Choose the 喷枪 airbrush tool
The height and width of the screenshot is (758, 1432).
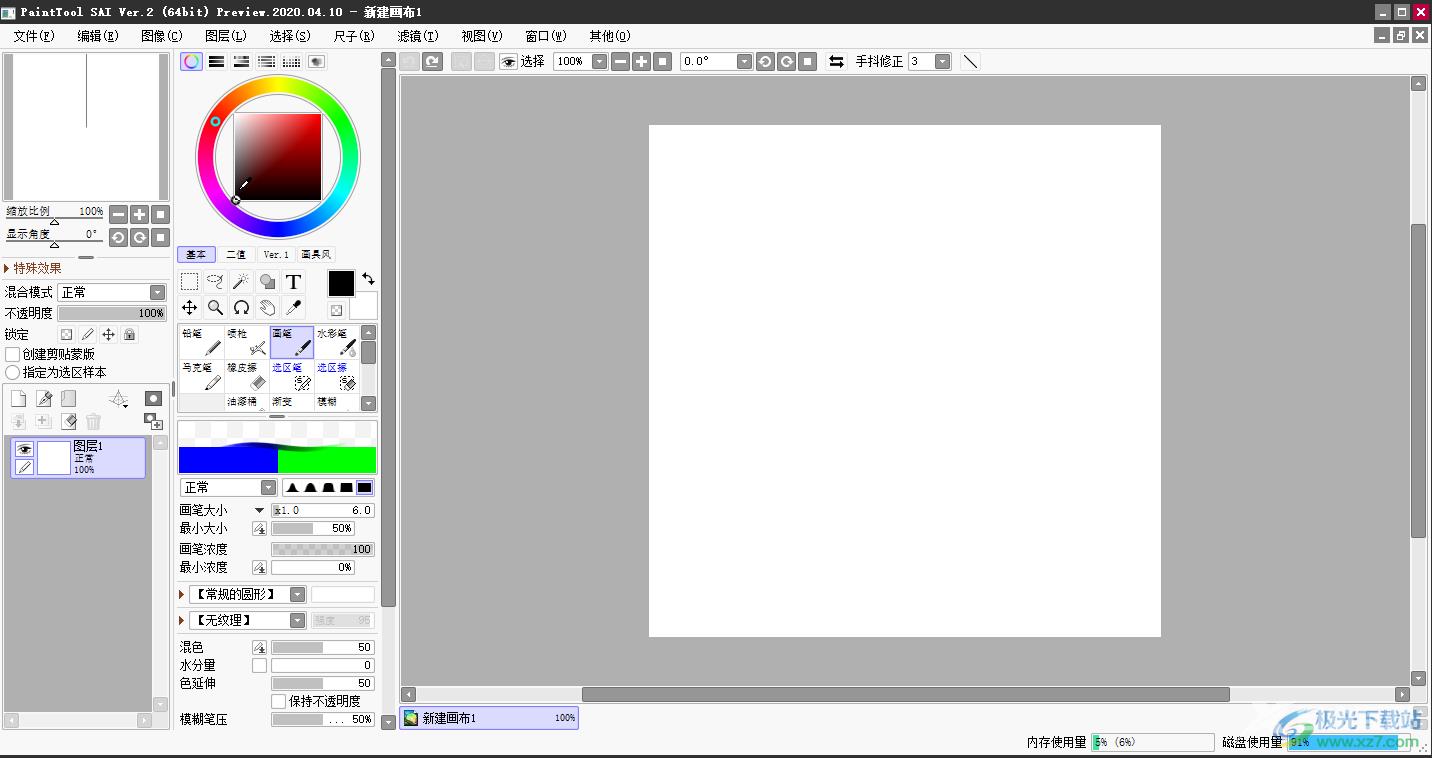246,342
